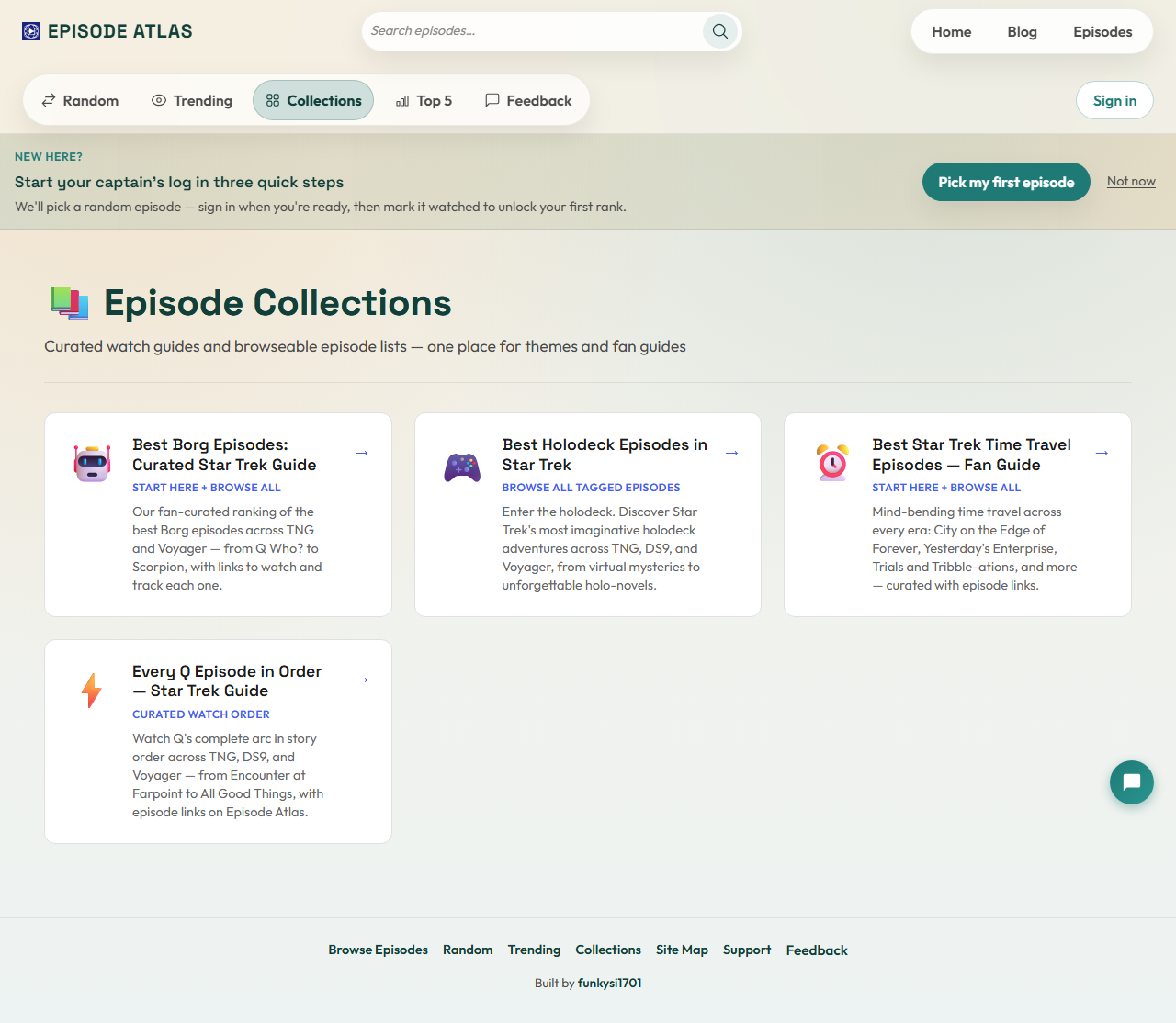The image size is (1176, 1023).
Task: Click Trending link in footer
Action: (x=534, y=950)
